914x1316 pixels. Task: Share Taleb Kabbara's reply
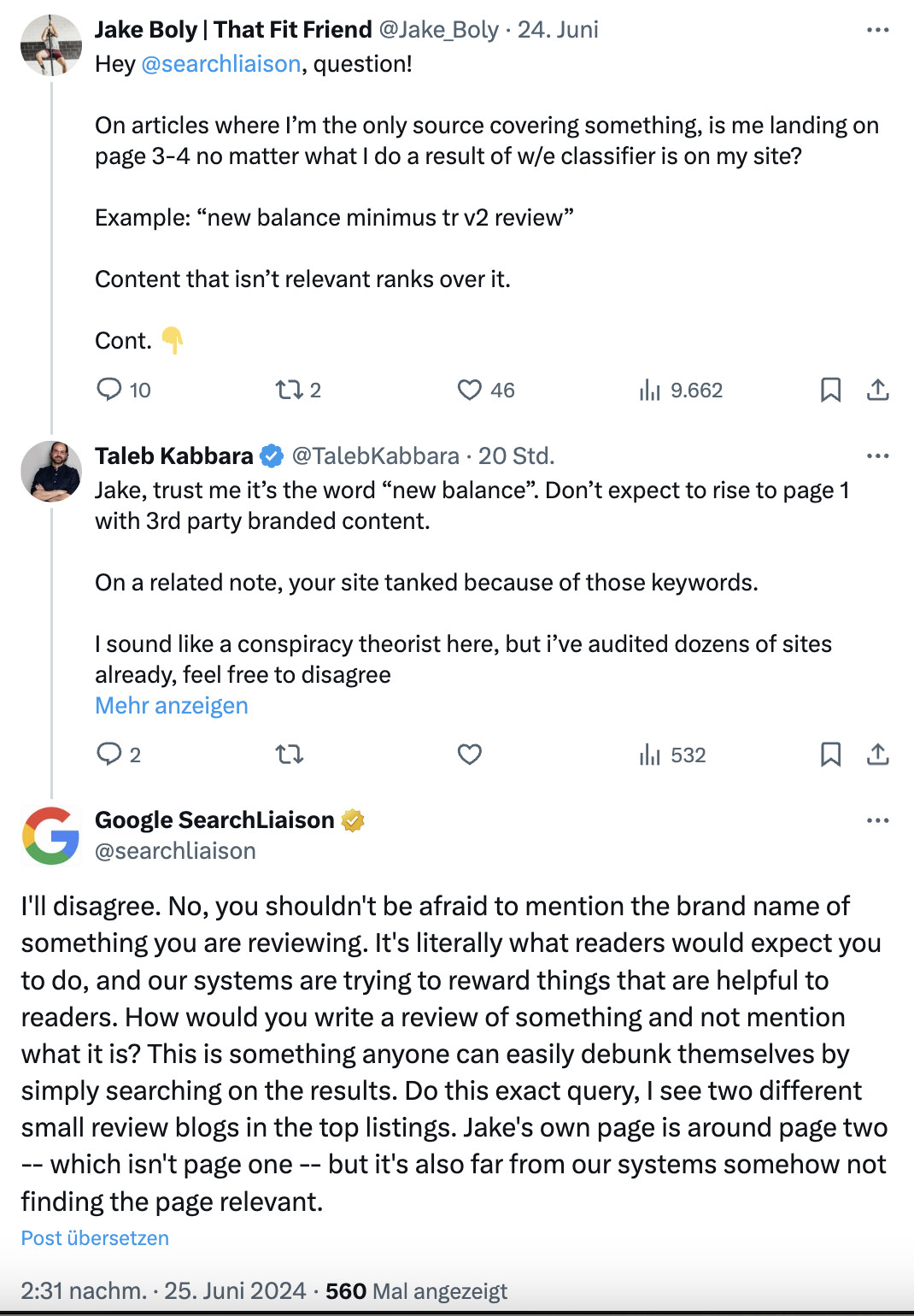876,755
